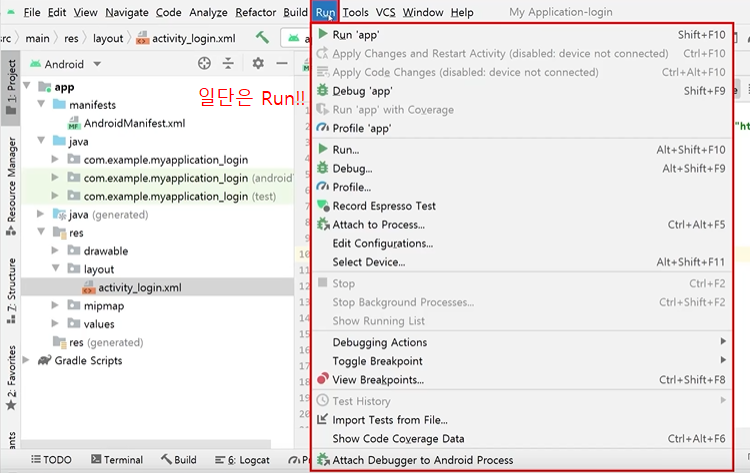The height and width of the screenshot is (473, 750).
Task: Expand the Gradle Scripts node
Action: pyautogui.click(x=26, y=360)
